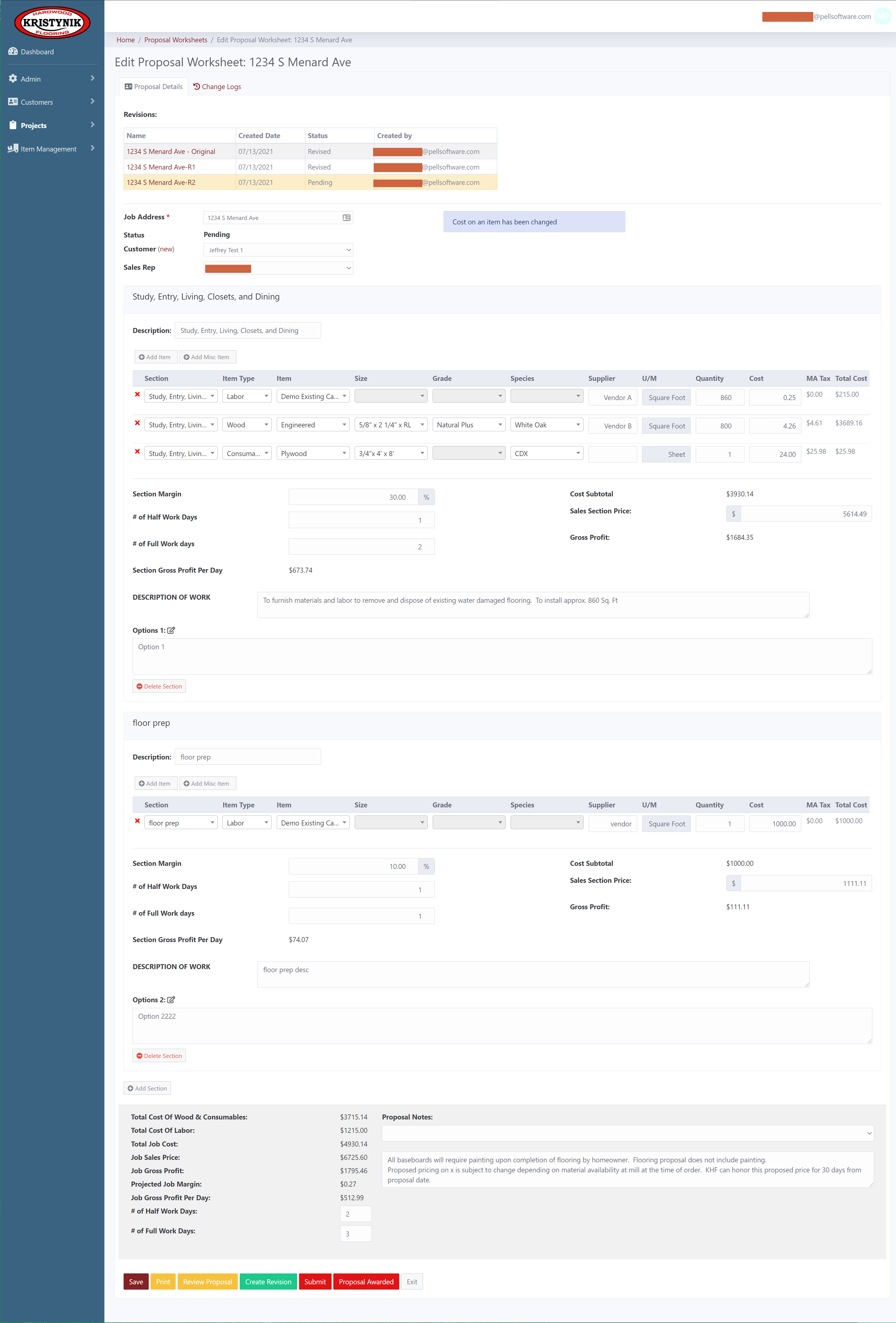Click the edit pencil icon next to Options 1
Viewport: 896px width, 1323px height.
point(171,630)
